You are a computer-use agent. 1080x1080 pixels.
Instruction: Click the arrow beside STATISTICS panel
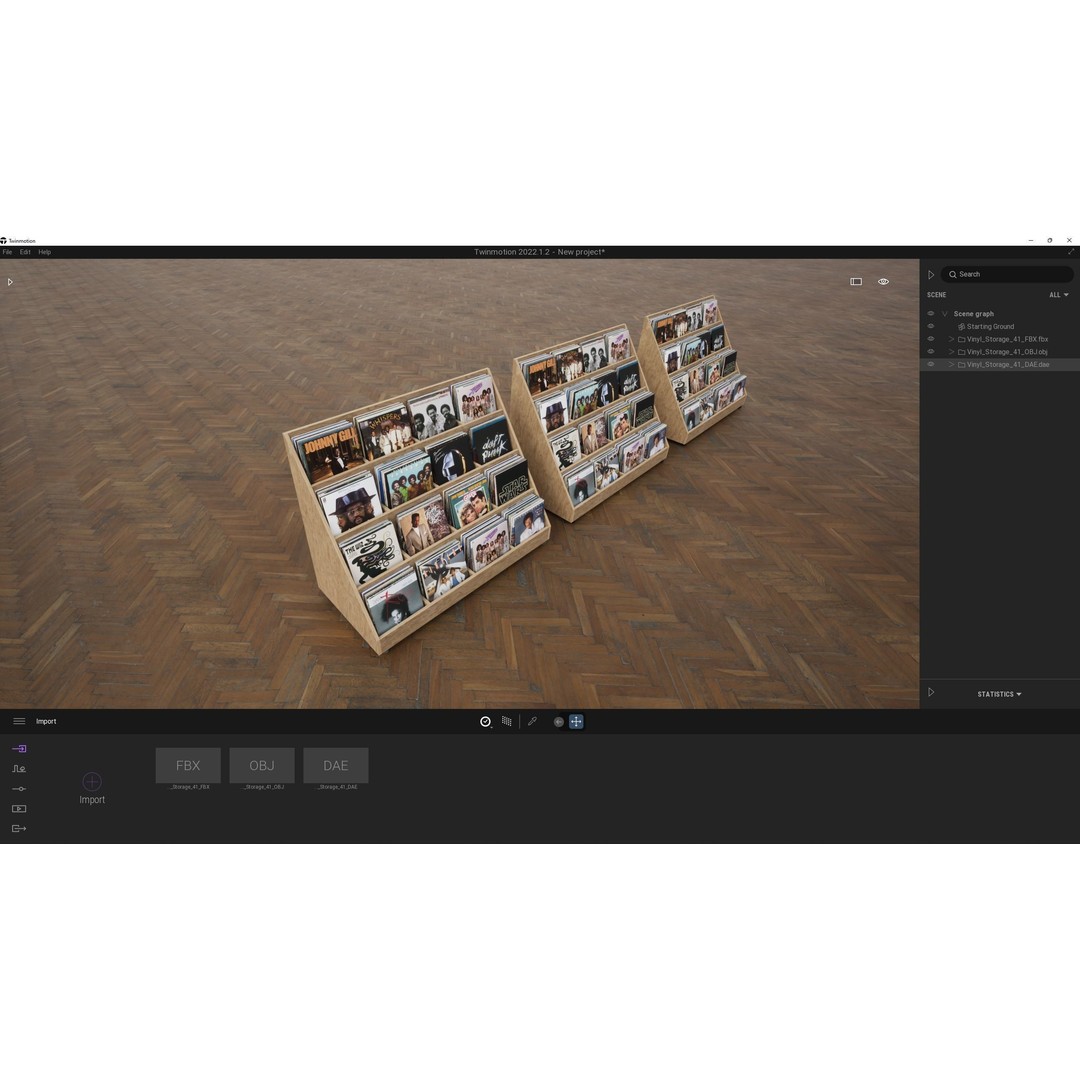pos(931,692)
